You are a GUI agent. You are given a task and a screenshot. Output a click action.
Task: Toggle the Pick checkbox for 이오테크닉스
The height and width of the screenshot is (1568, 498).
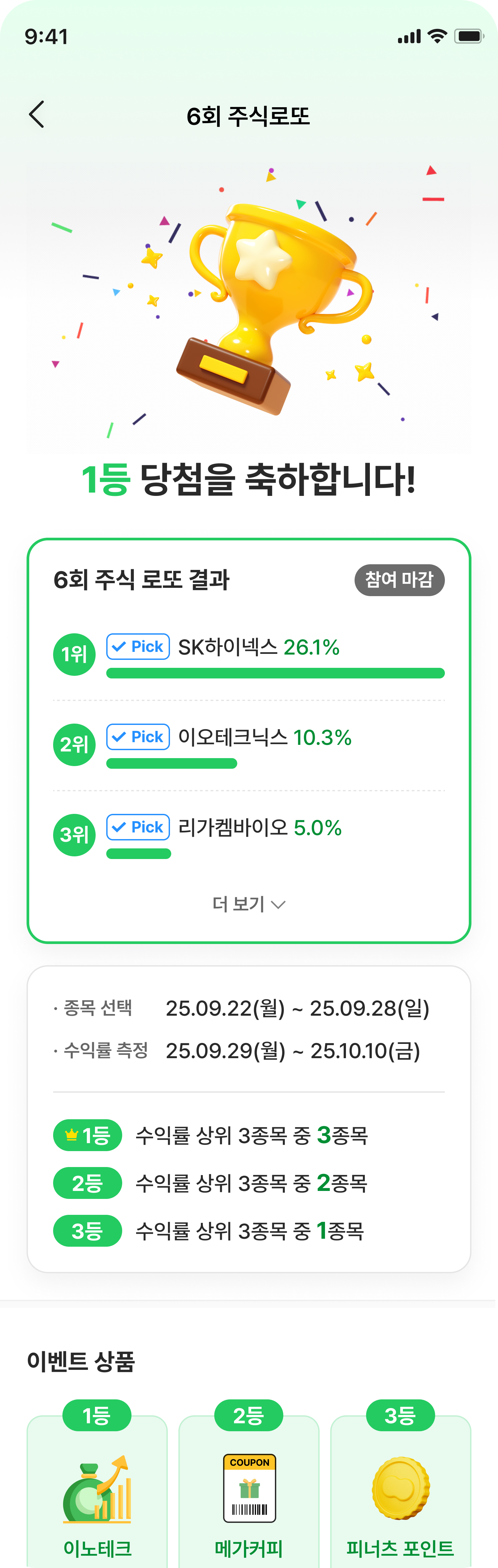click(138, 737)
